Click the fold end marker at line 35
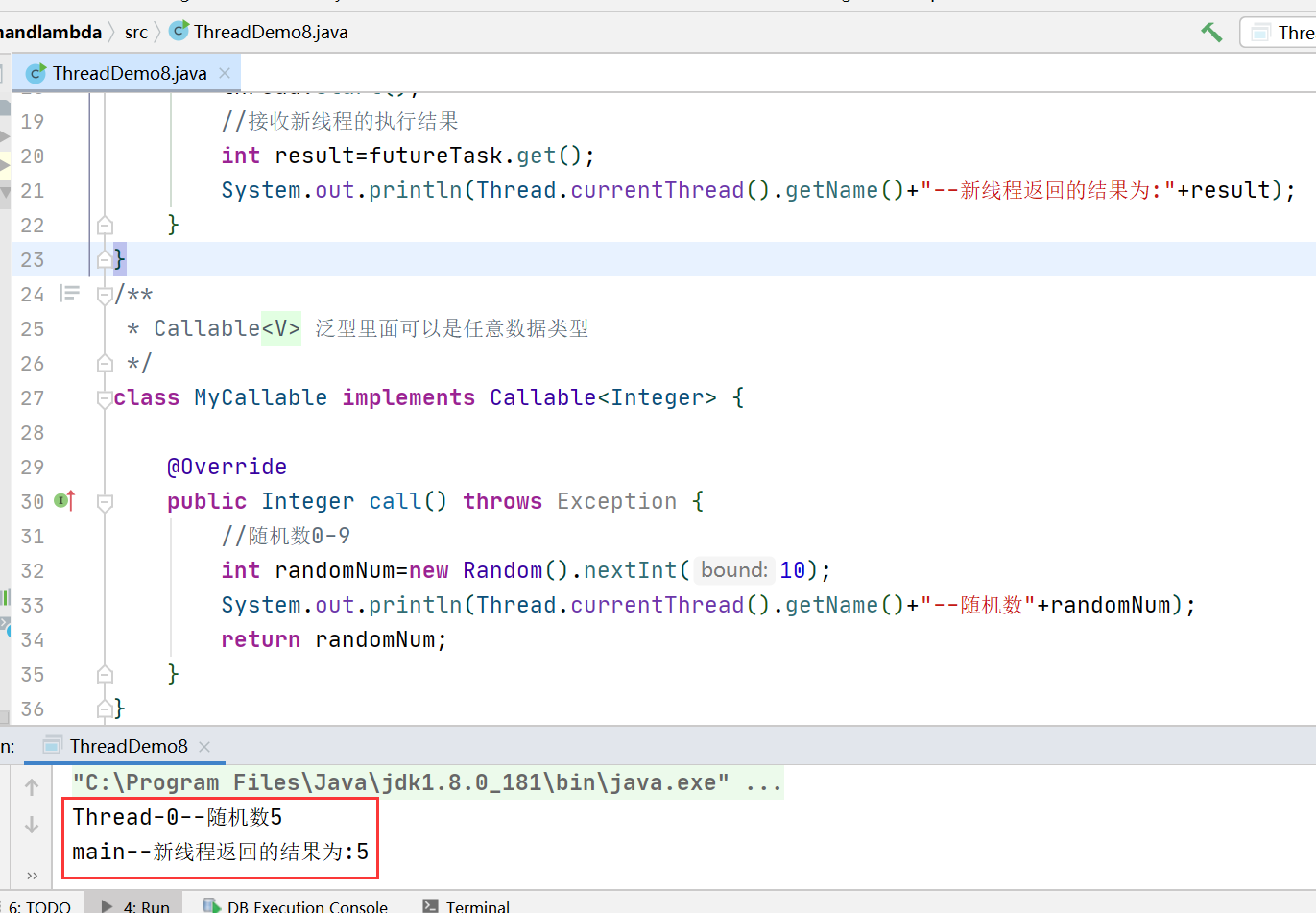Screen dimensions: 1316x913 coord(105,675)
